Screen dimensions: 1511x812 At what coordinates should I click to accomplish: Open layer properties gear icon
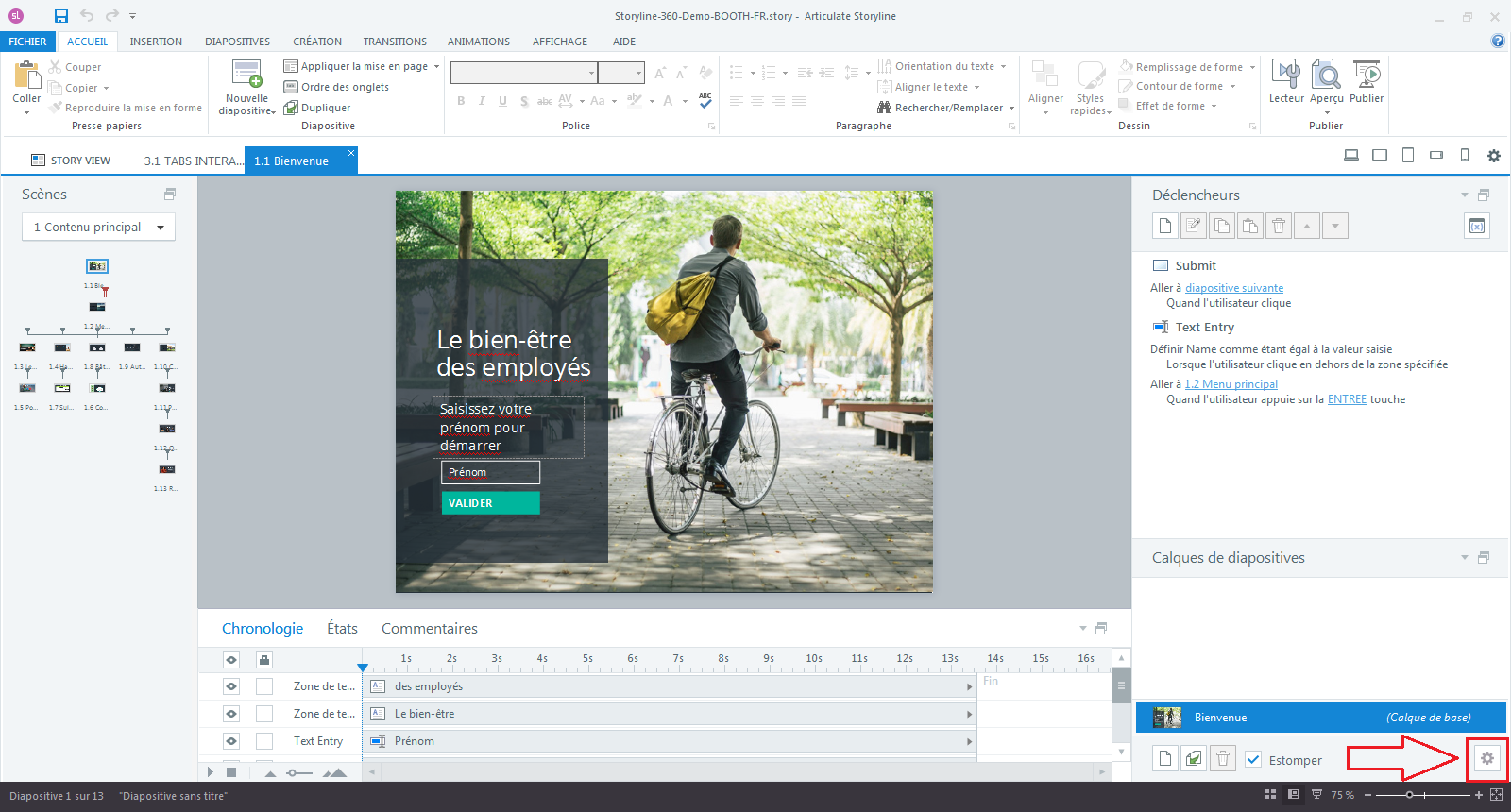click(1486, 759)
